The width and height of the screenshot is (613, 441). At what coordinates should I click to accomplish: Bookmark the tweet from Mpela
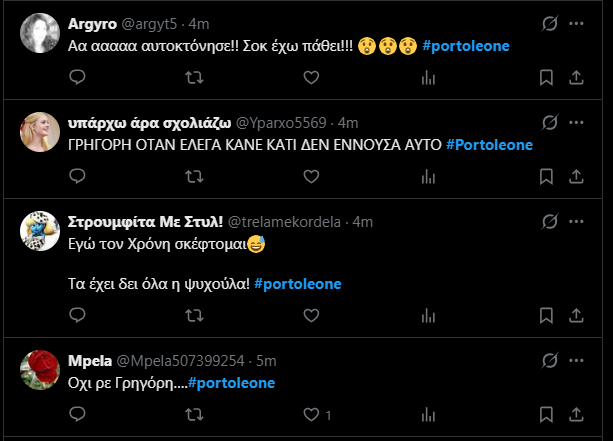coord(545,414)
